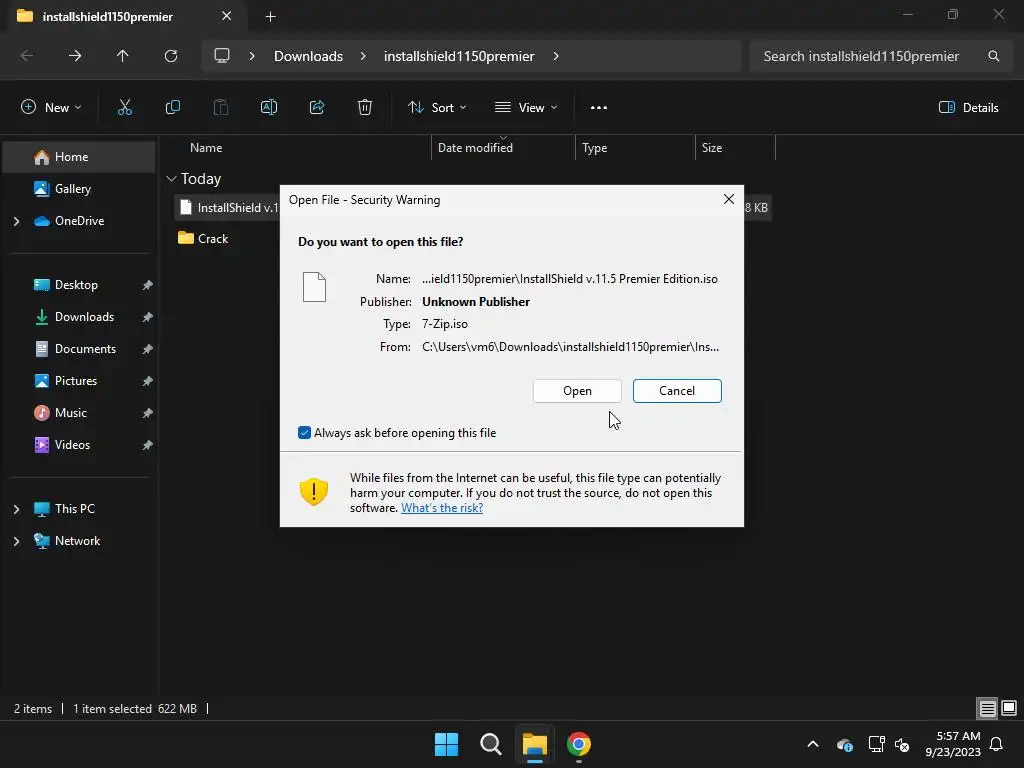Viewport: 1024px width, 768px height.
Task: Open pinned Documents folder in the navigation pane
Action: (x=79, y=349)
